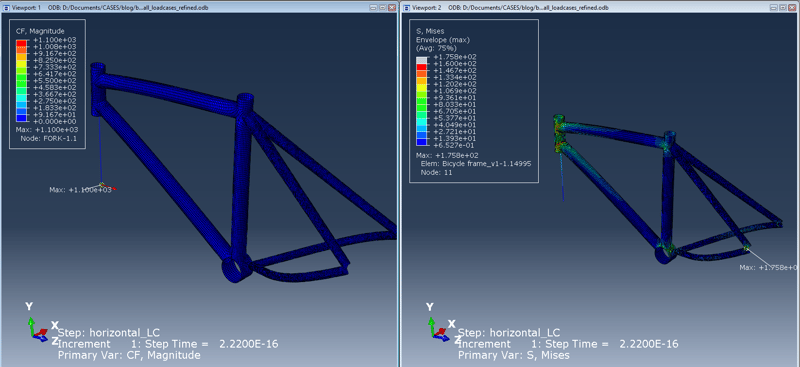Screen dimensions: 800x367
Task: Click the '+6.527e-01' Mises legend value
Action: (x=455, y=145)
